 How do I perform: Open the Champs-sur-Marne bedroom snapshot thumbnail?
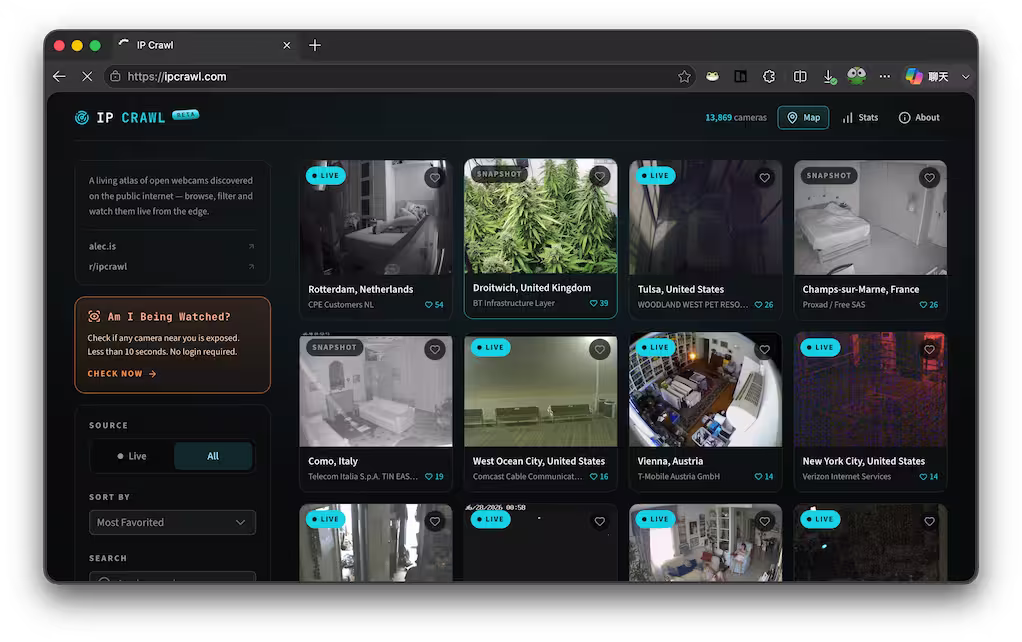tap(870, 217)
